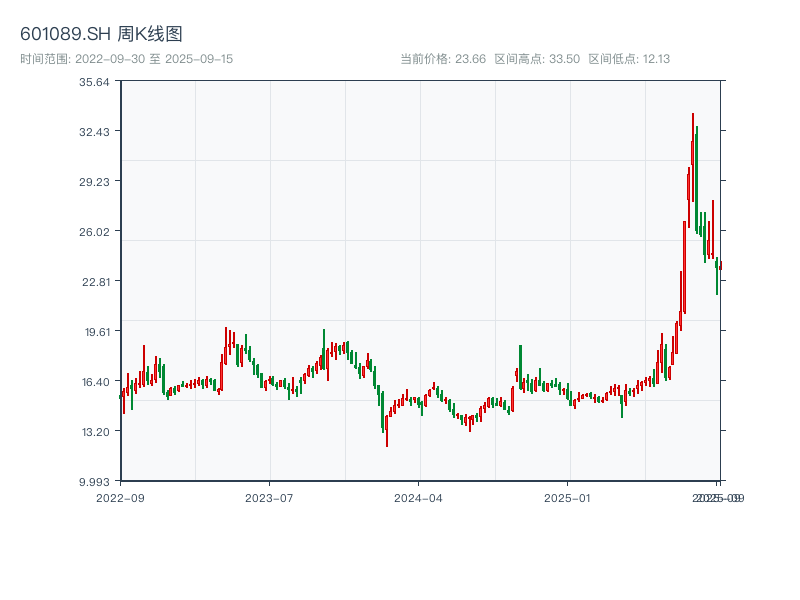Viewport: 800px width, 600px height.
Task: Click the tallest red candlestick at the peak
Action: click(693, 157)
